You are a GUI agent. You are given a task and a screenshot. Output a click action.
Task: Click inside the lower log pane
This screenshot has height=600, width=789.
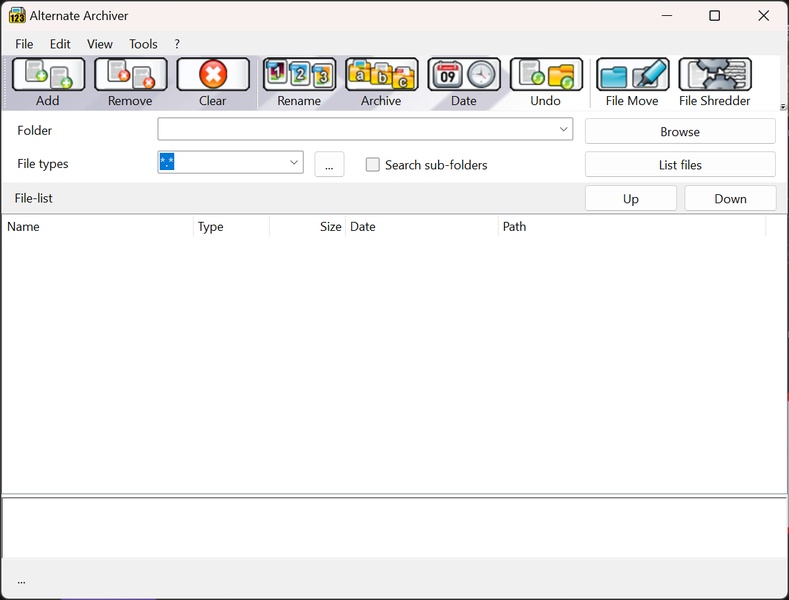tap(394, 528)
